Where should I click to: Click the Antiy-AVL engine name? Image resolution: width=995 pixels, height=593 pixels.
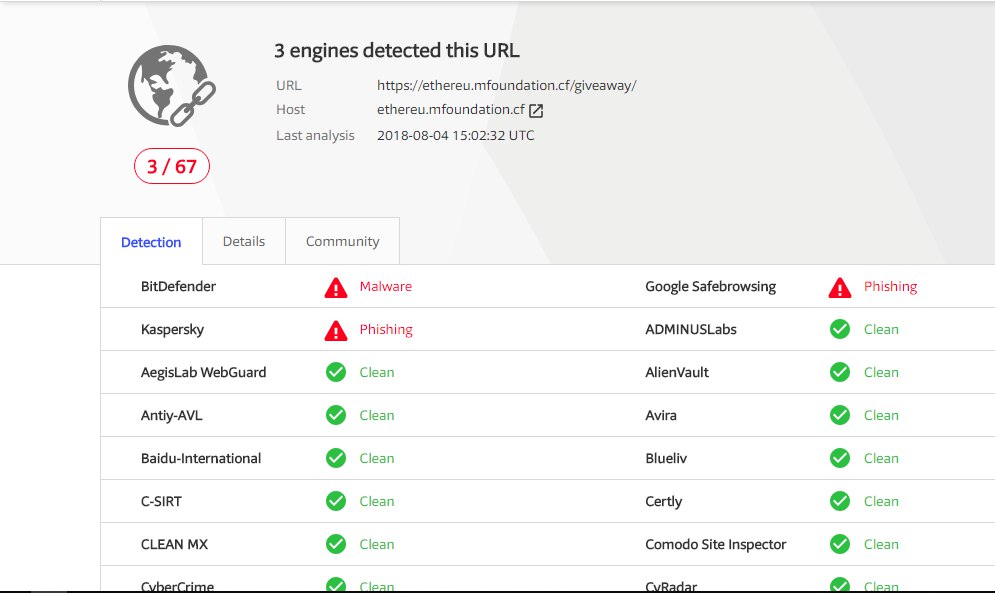coord(171,416)
